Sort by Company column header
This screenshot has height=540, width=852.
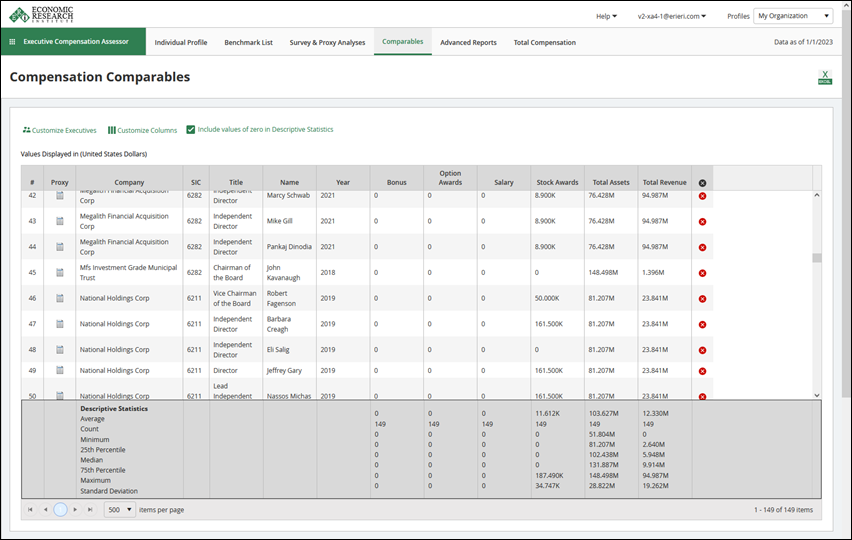(x=129, y=183)
